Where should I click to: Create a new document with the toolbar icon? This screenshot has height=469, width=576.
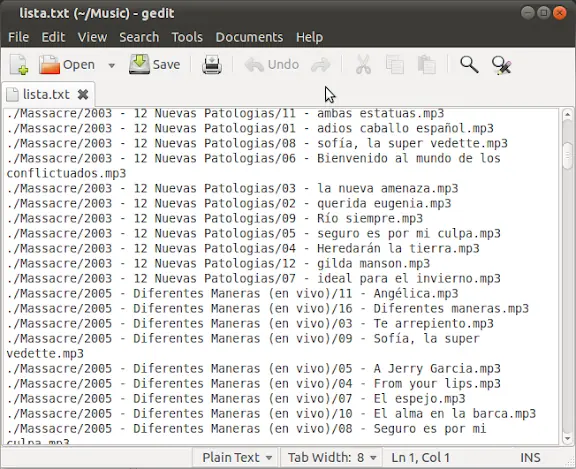(19, 65)
